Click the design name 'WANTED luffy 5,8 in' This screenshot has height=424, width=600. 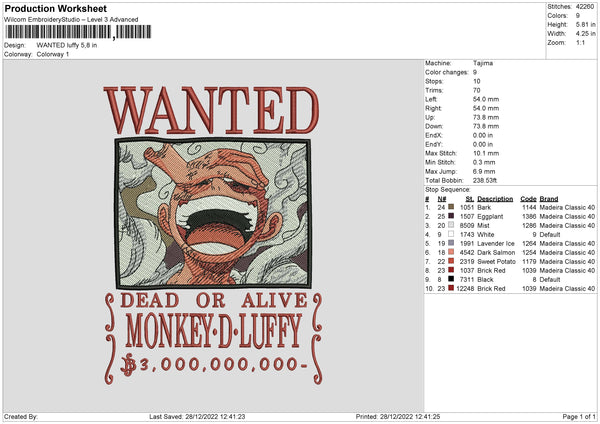67,45
